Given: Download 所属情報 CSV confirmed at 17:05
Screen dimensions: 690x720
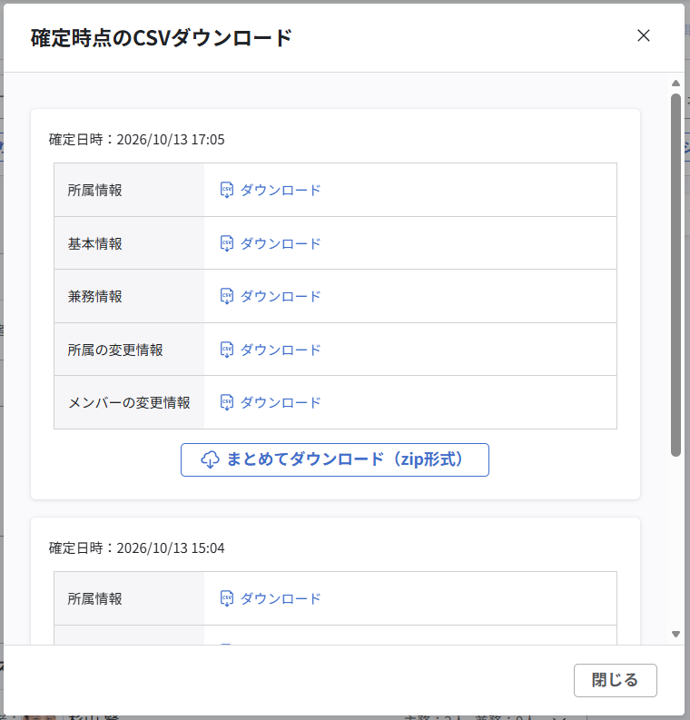Looking at the screenshot, I should point(270,190).
